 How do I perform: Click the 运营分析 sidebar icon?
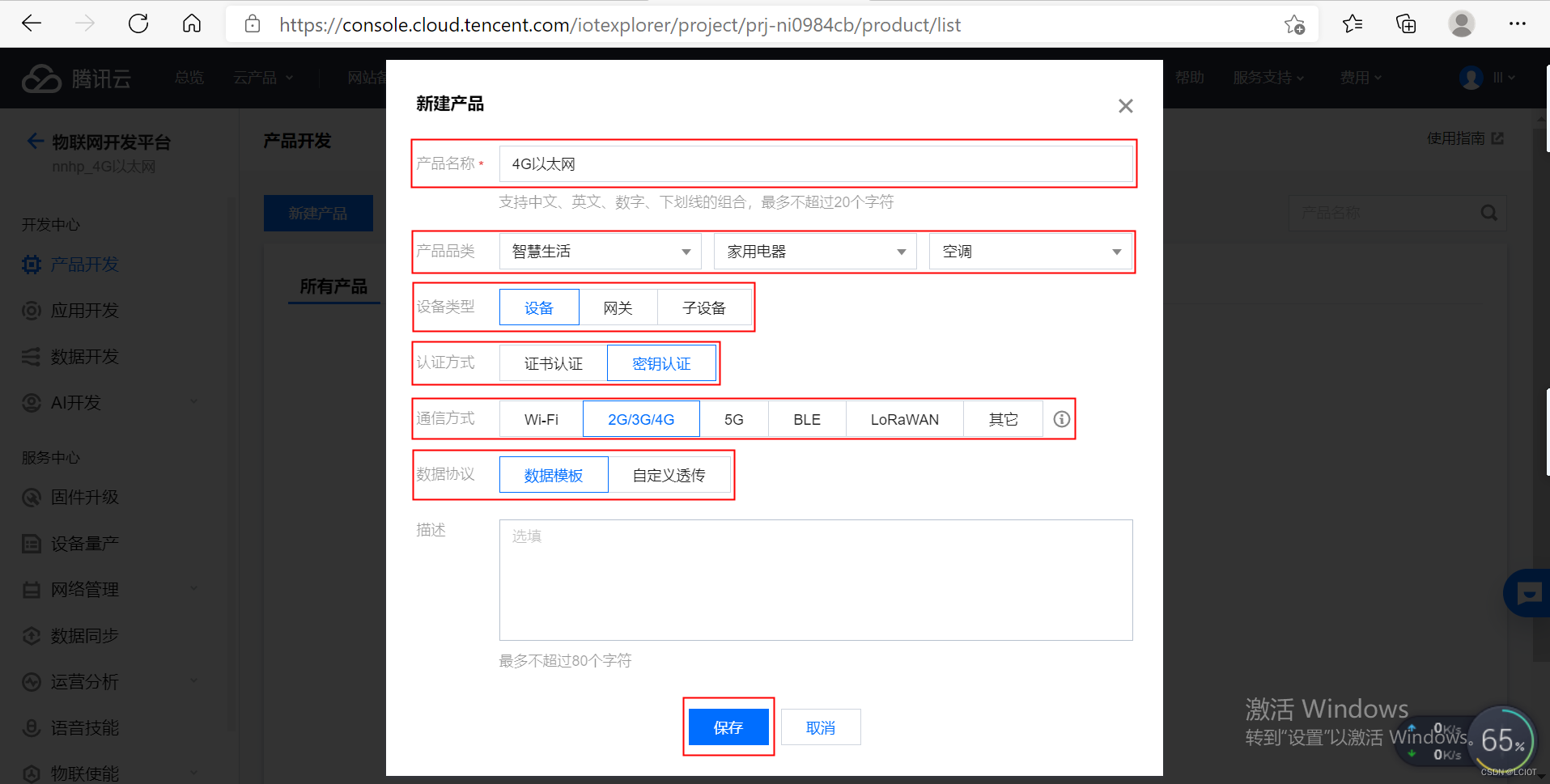point(32,682)
